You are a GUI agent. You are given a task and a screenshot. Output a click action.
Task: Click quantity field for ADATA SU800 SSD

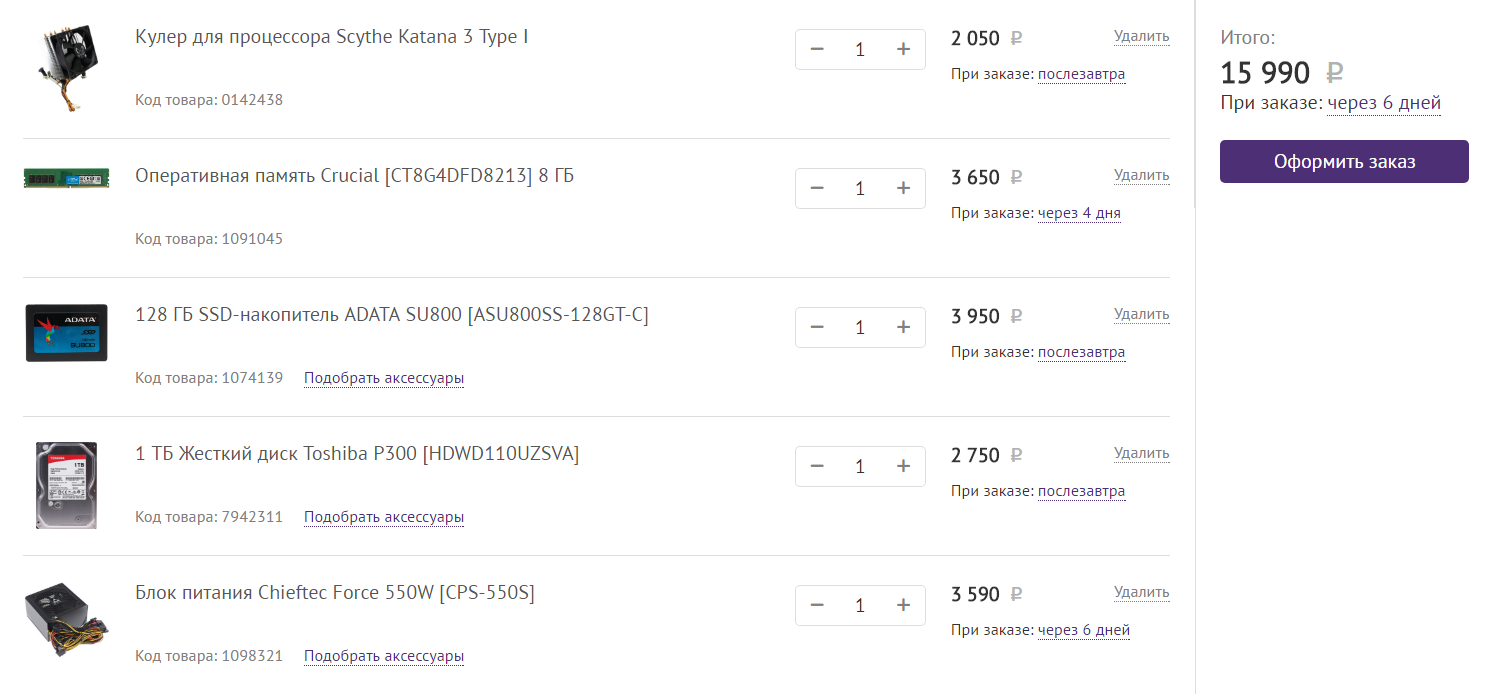tap(860, 327)
